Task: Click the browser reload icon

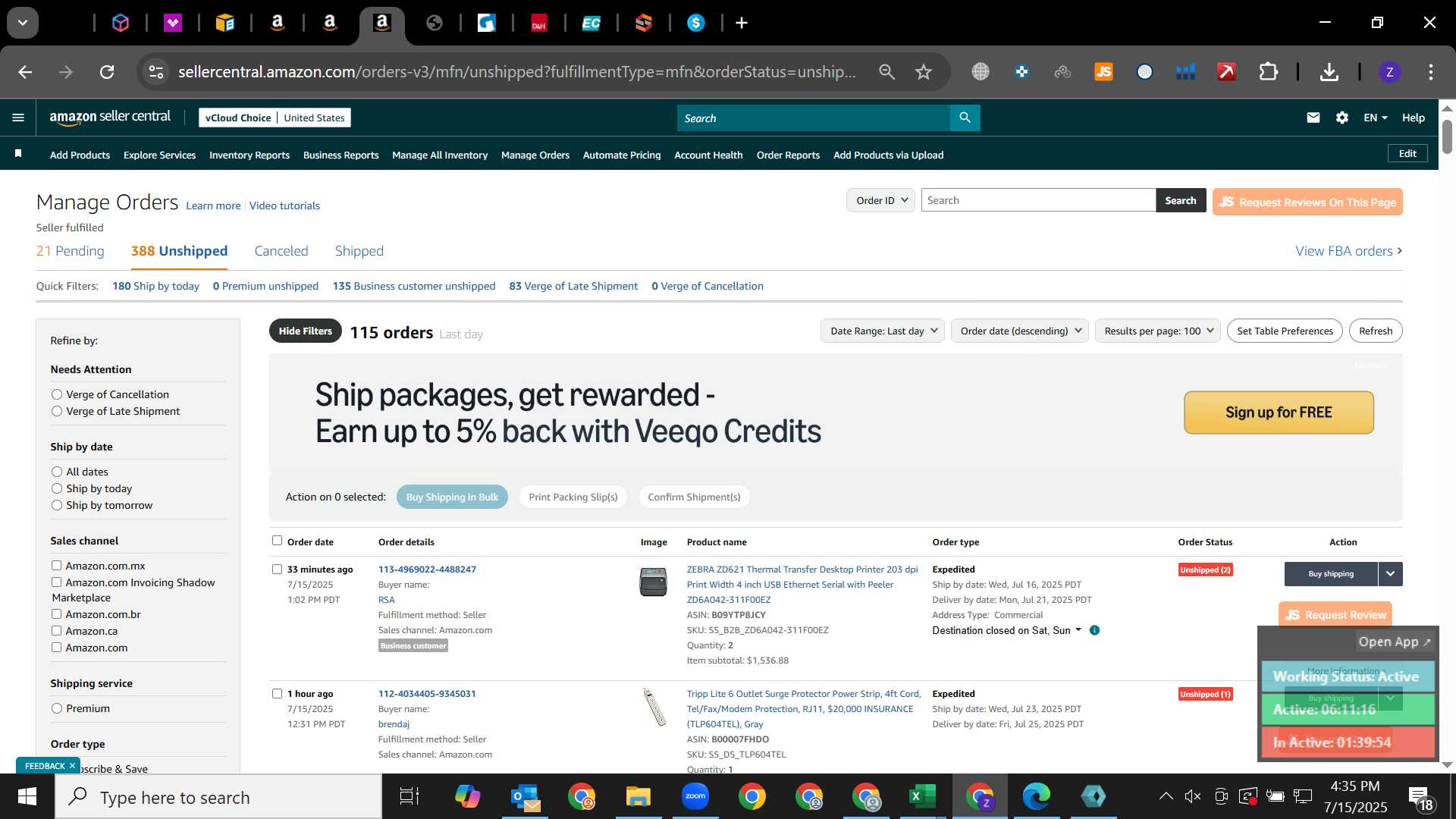Action: tap(107, 72)
